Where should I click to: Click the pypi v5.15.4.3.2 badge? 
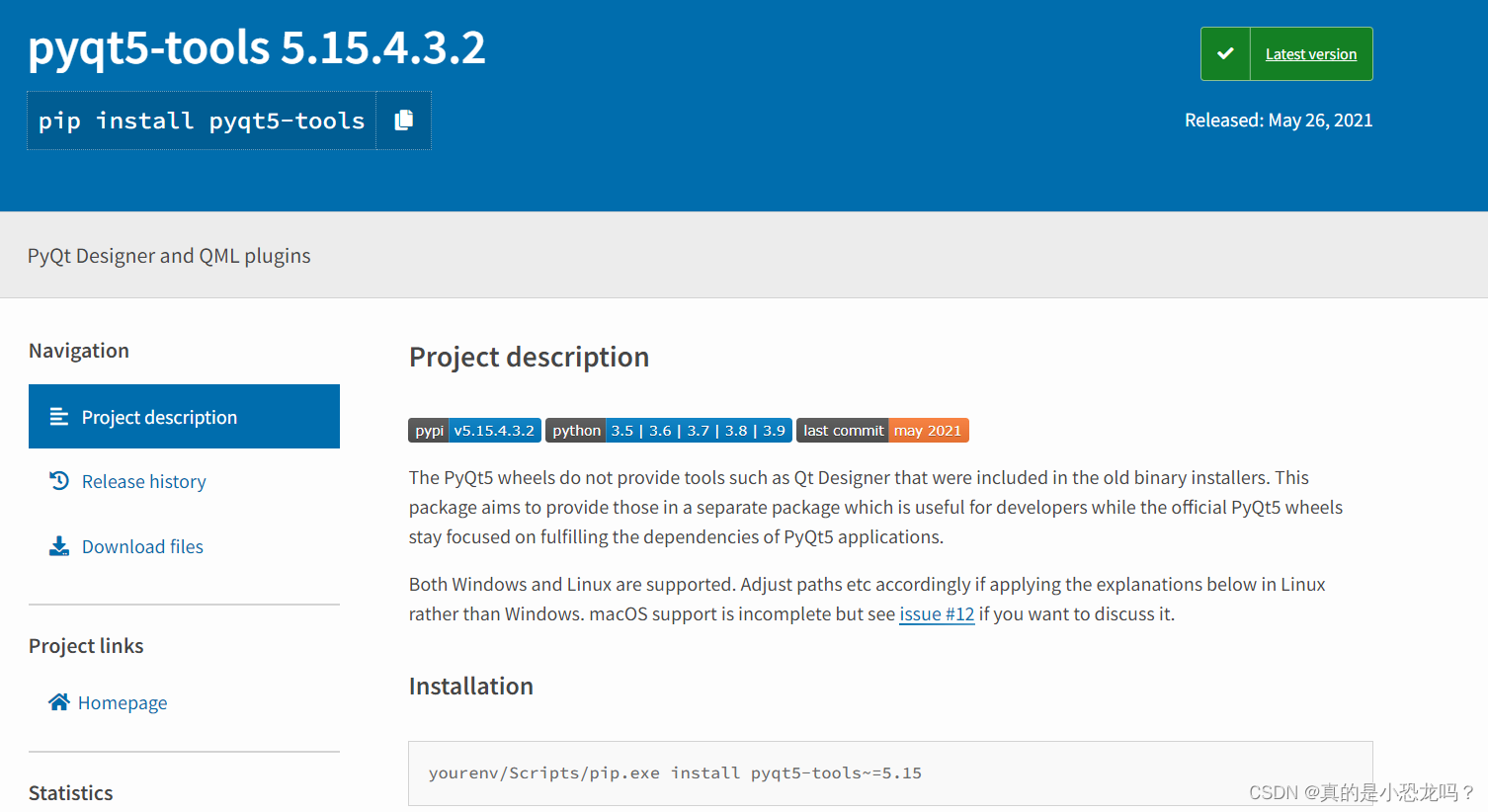point(474,431)
